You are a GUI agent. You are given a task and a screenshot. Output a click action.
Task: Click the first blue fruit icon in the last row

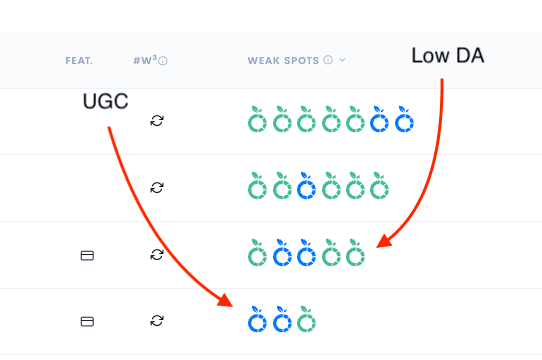click(x=257, y=319)
